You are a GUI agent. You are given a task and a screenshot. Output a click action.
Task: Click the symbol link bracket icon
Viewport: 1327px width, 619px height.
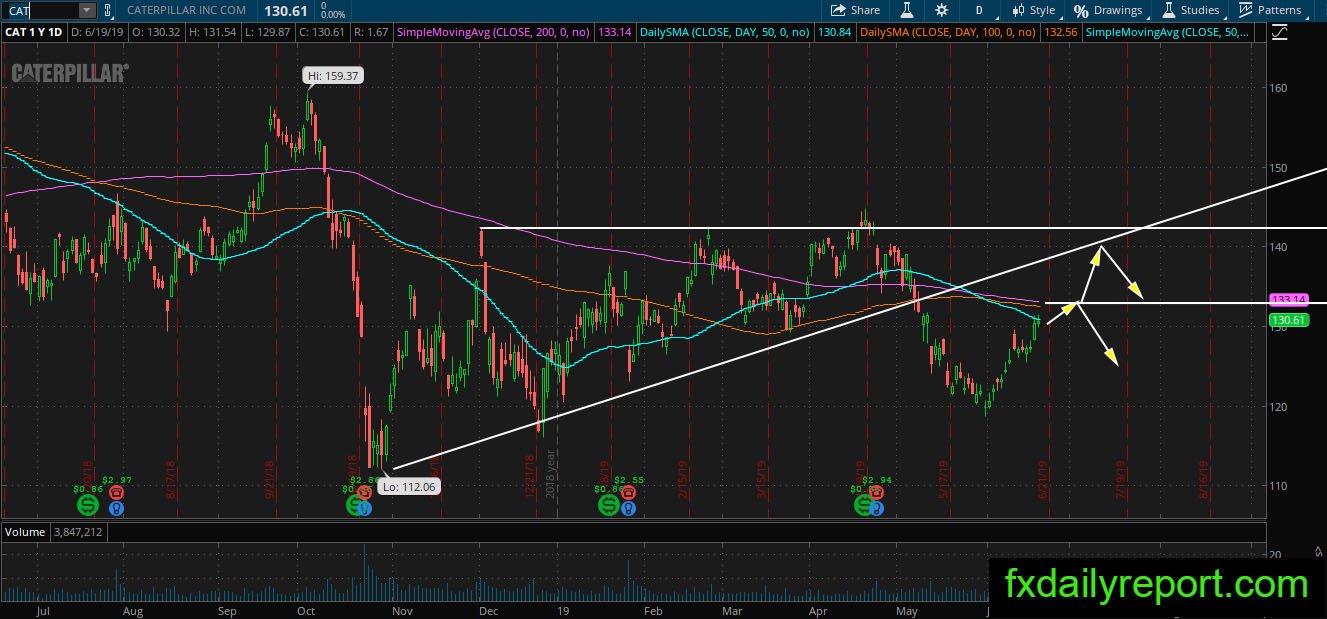[107, 10]
